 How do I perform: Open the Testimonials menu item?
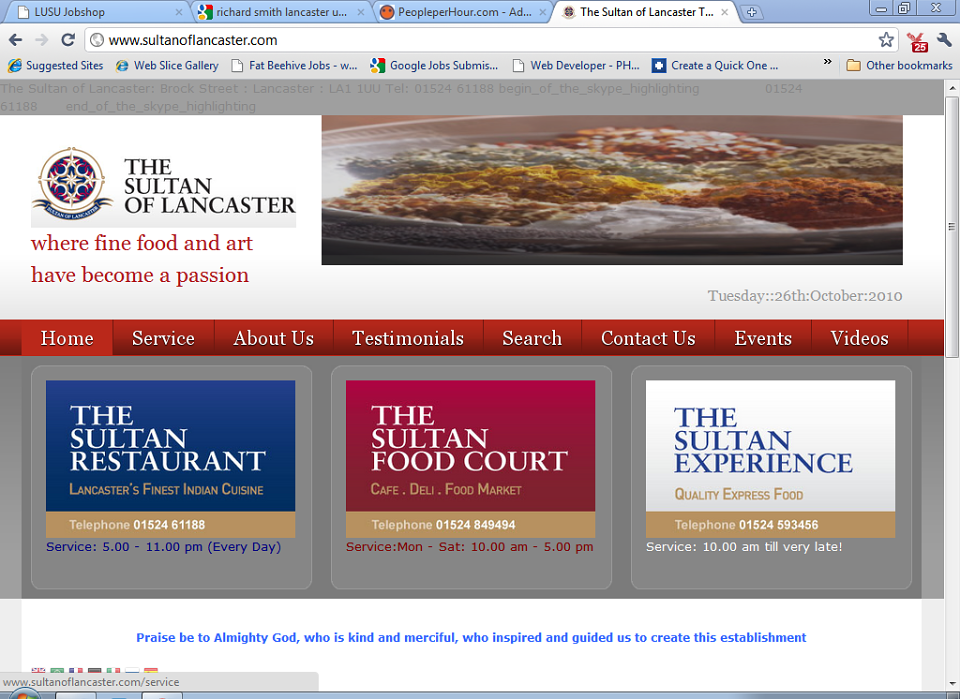(x=408, y=338)
